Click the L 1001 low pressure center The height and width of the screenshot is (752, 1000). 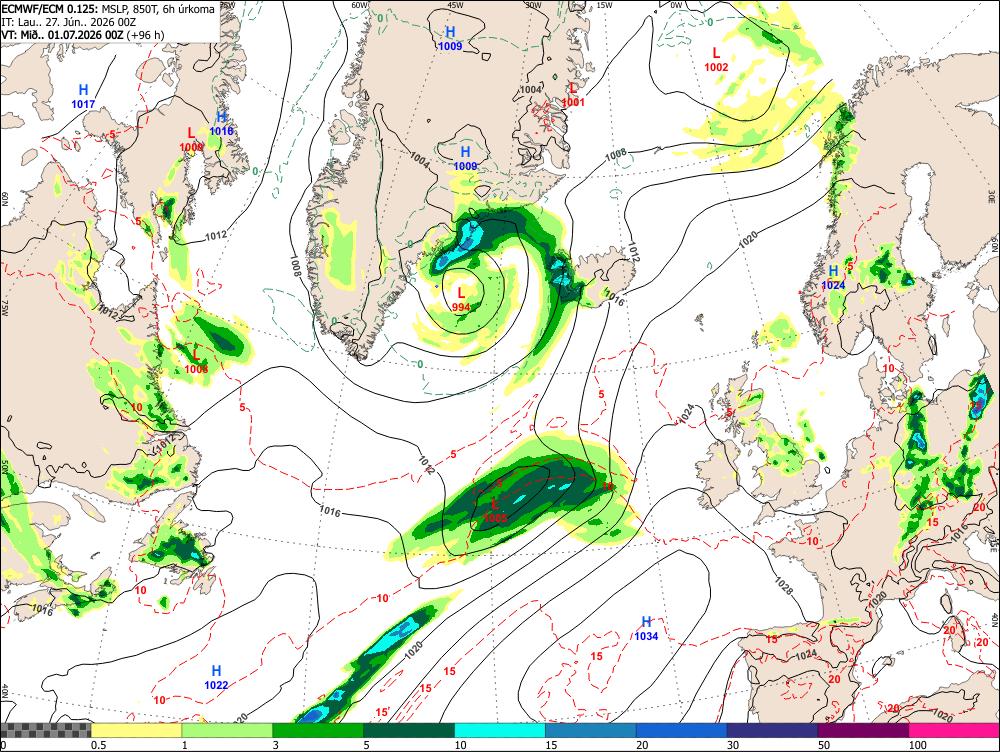[x=573, y=94]
